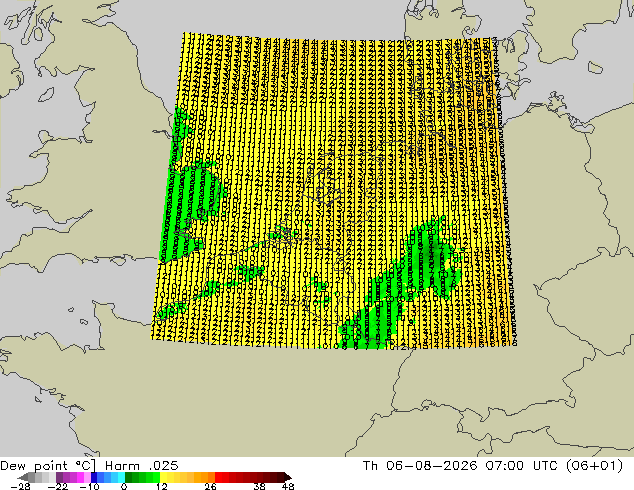Click the bright red legend swatch
The width and height of the screenshot is (634, 490).
[218, 477]
